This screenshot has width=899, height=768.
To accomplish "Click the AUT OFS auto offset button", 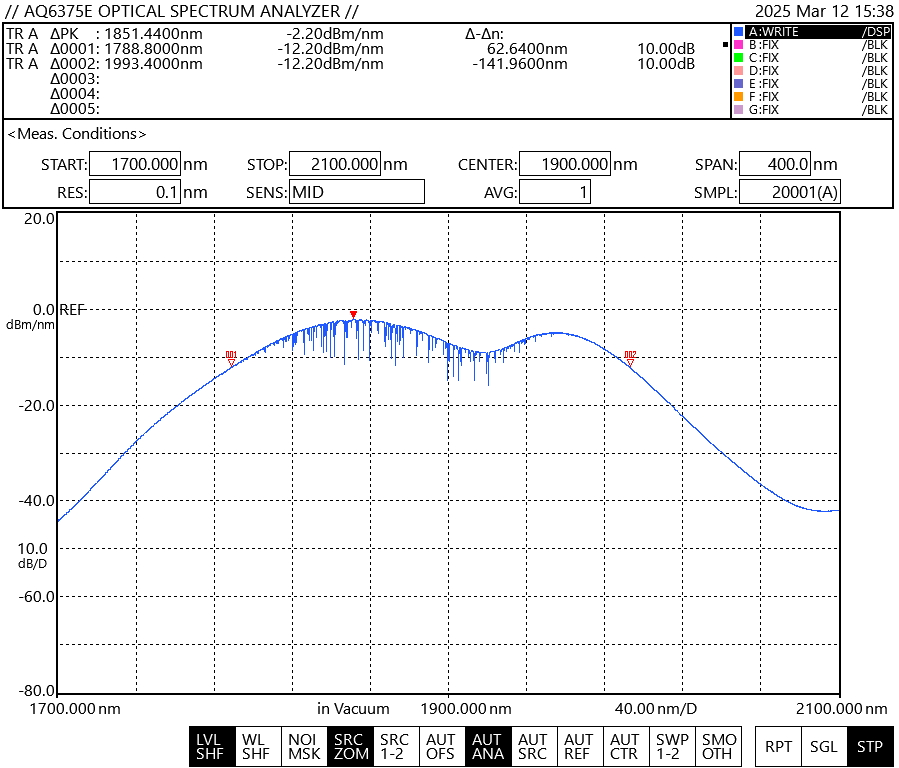I will (441, 746).
